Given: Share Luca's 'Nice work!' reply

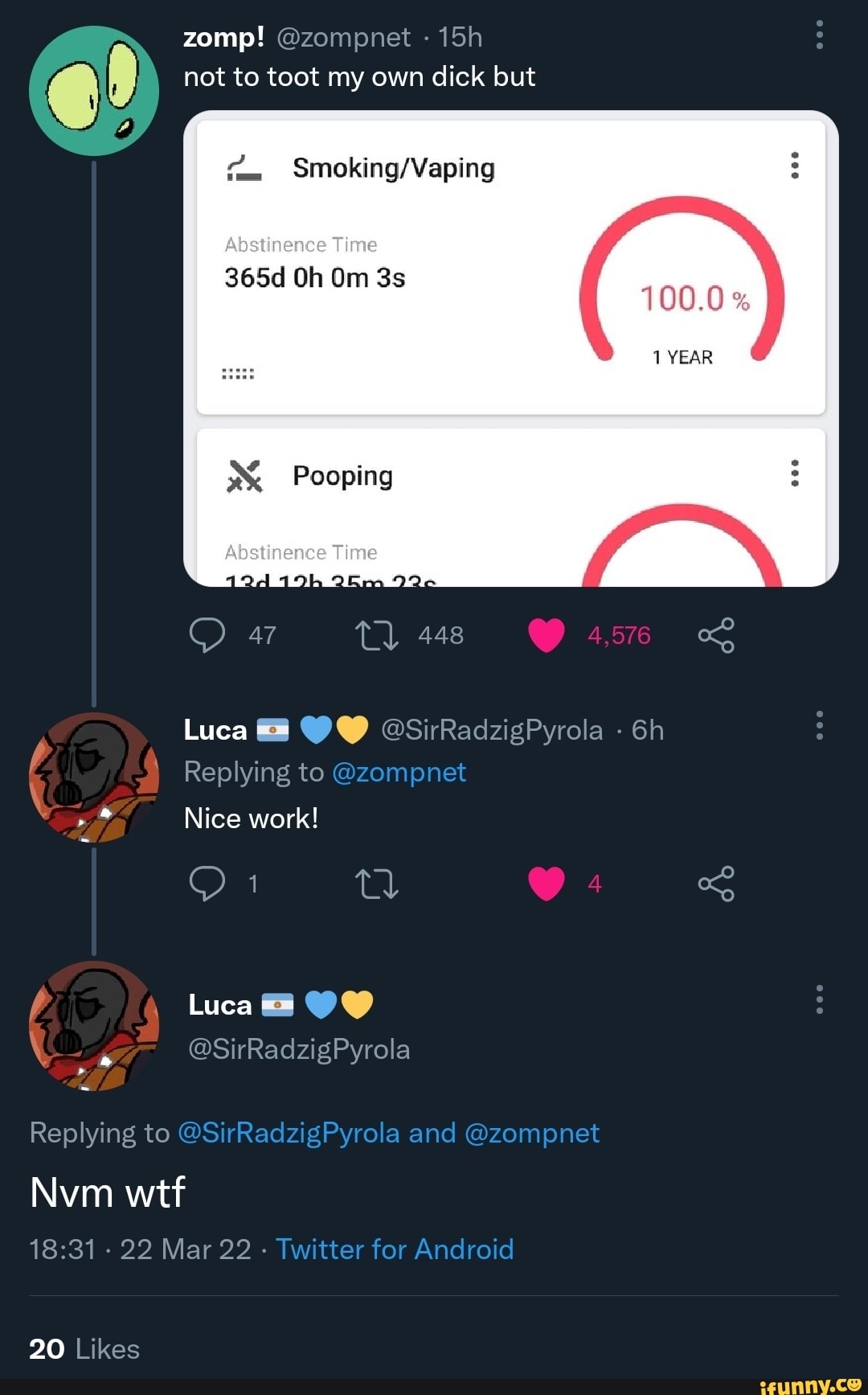Looking at the screenshot, I should tap(716, 884).
